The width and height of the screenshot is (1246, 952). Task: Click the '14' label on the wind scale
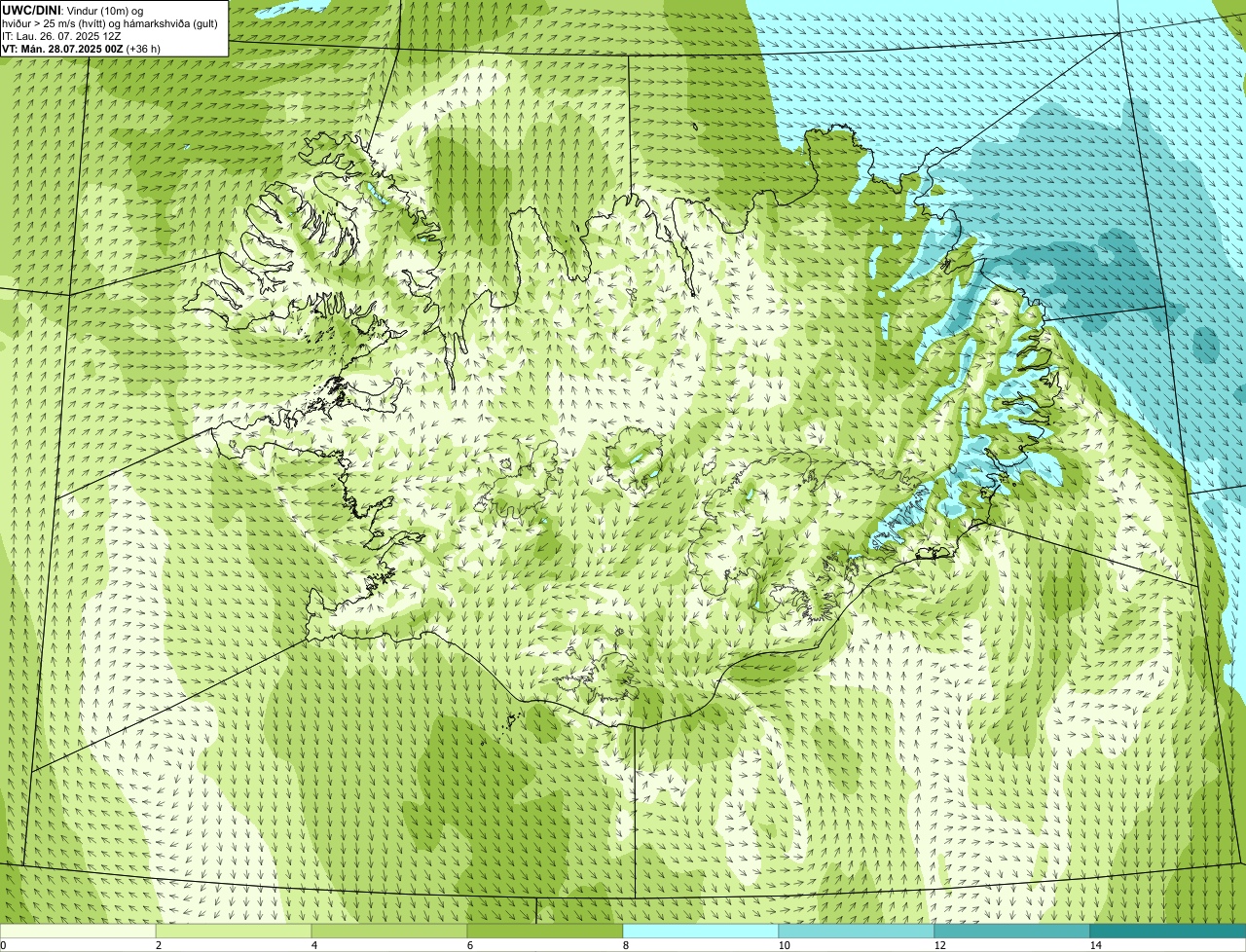click(1095, 945)
